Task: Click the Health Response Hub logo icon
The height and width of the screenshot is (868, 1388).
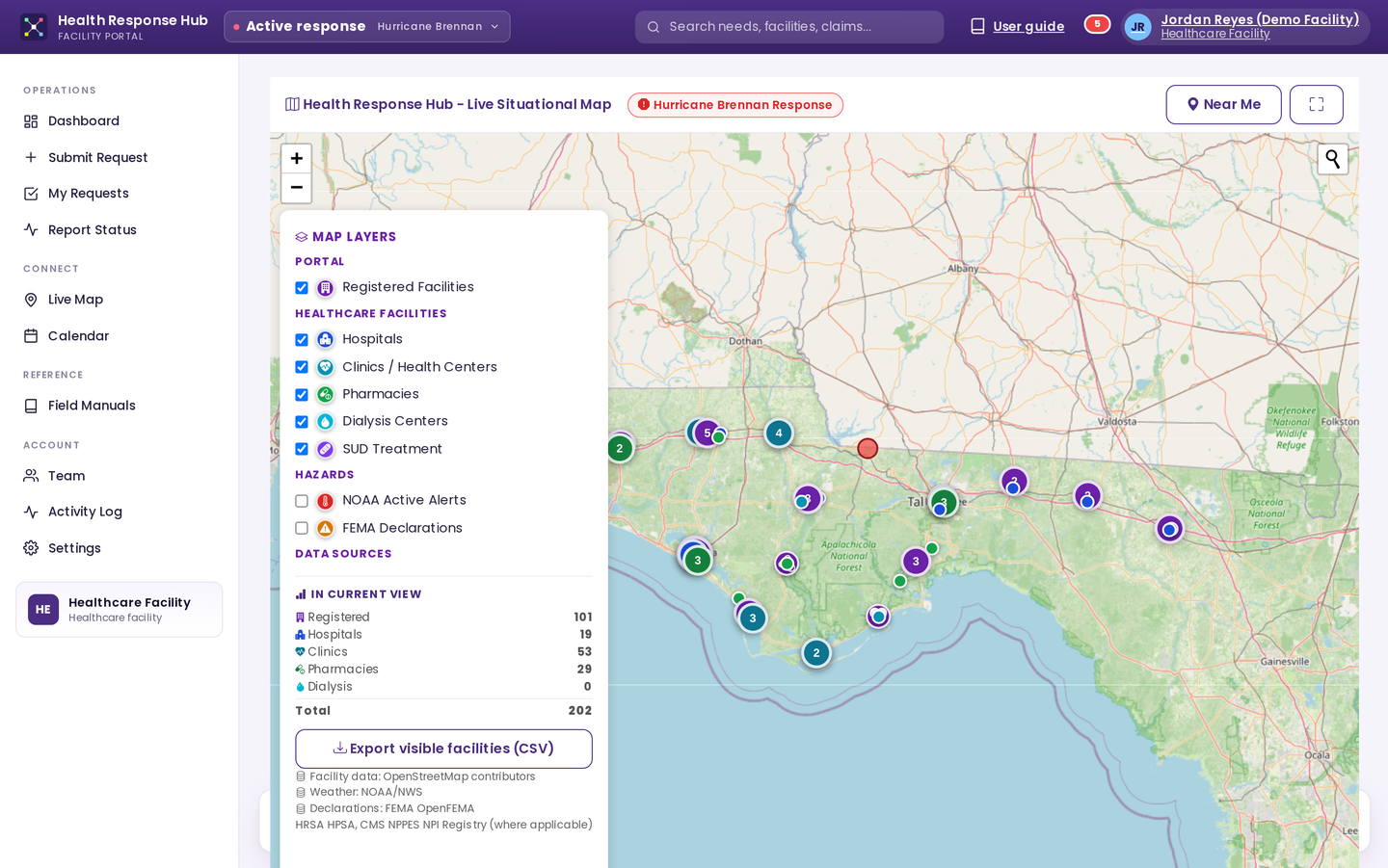Action: click(x=34, y=27)
